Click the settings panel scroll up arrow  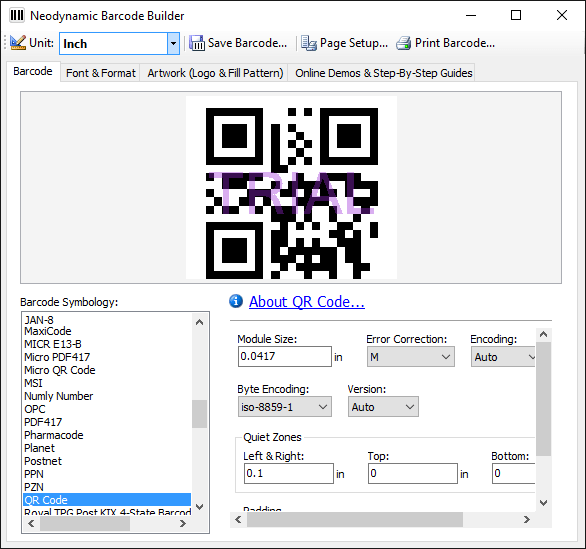click(543, 334)
